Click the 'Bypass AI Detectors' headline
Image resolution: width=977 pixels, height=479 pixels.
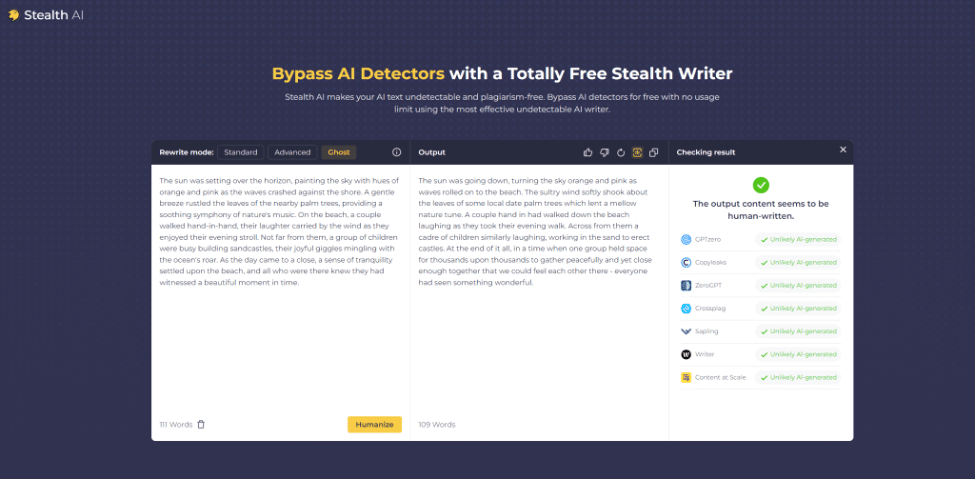point(358,74)
